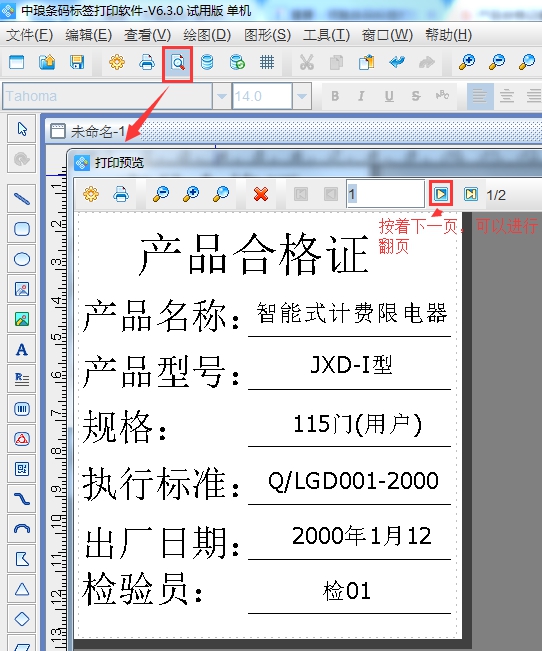Click the page number input field
542x651 pixels.
(x=385, y=194)
